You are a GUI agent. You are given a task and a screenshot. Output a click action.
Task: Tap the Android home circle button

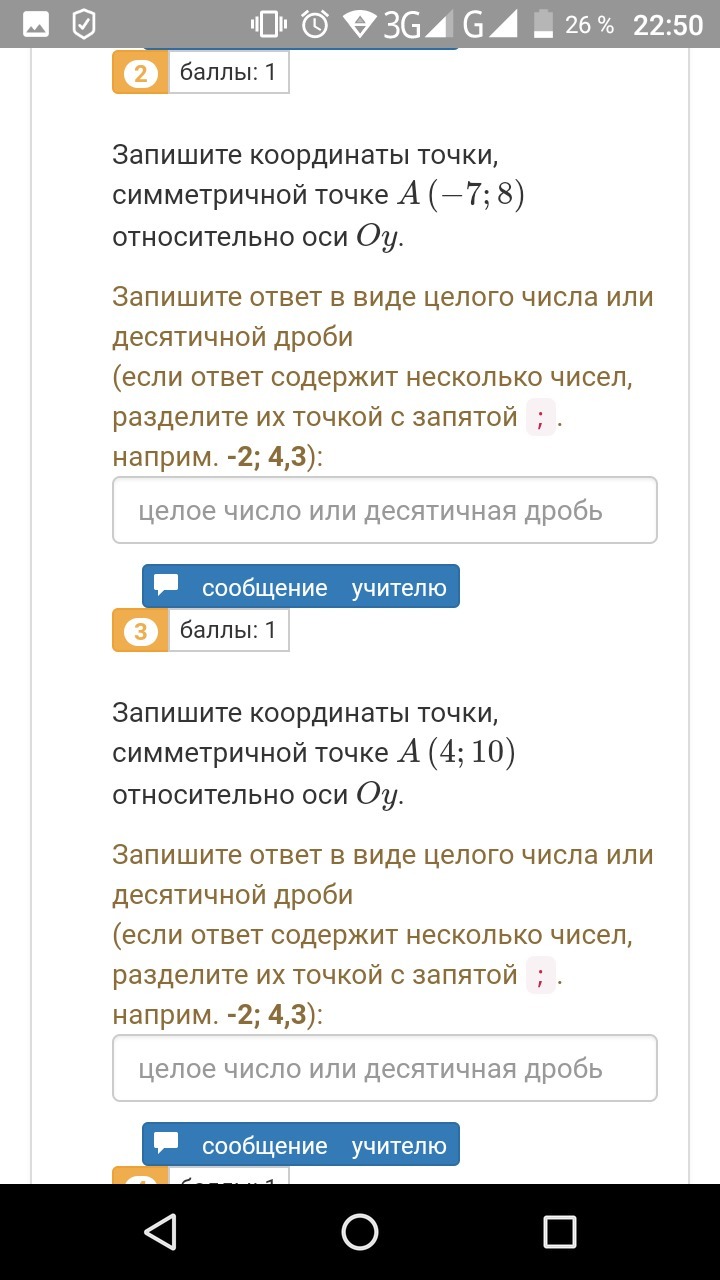point(360,1231)
